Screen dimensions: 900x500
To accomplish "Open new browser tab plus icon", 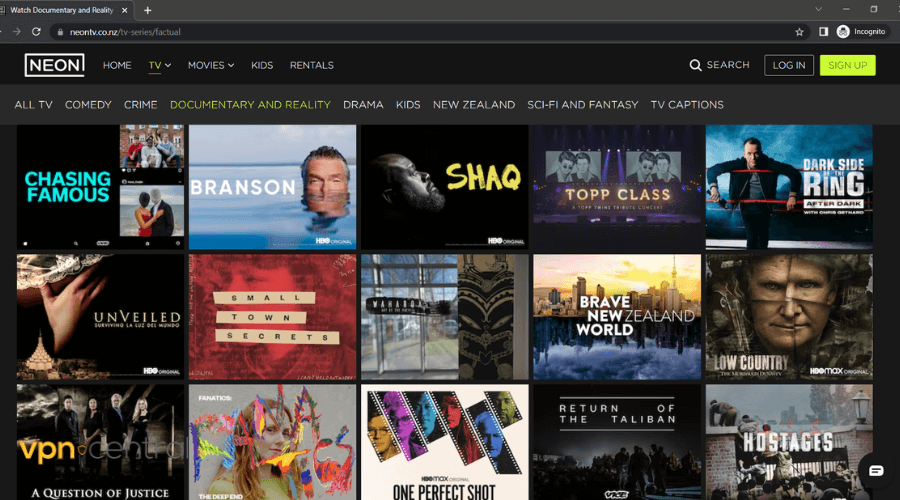I will pos(148,10).
